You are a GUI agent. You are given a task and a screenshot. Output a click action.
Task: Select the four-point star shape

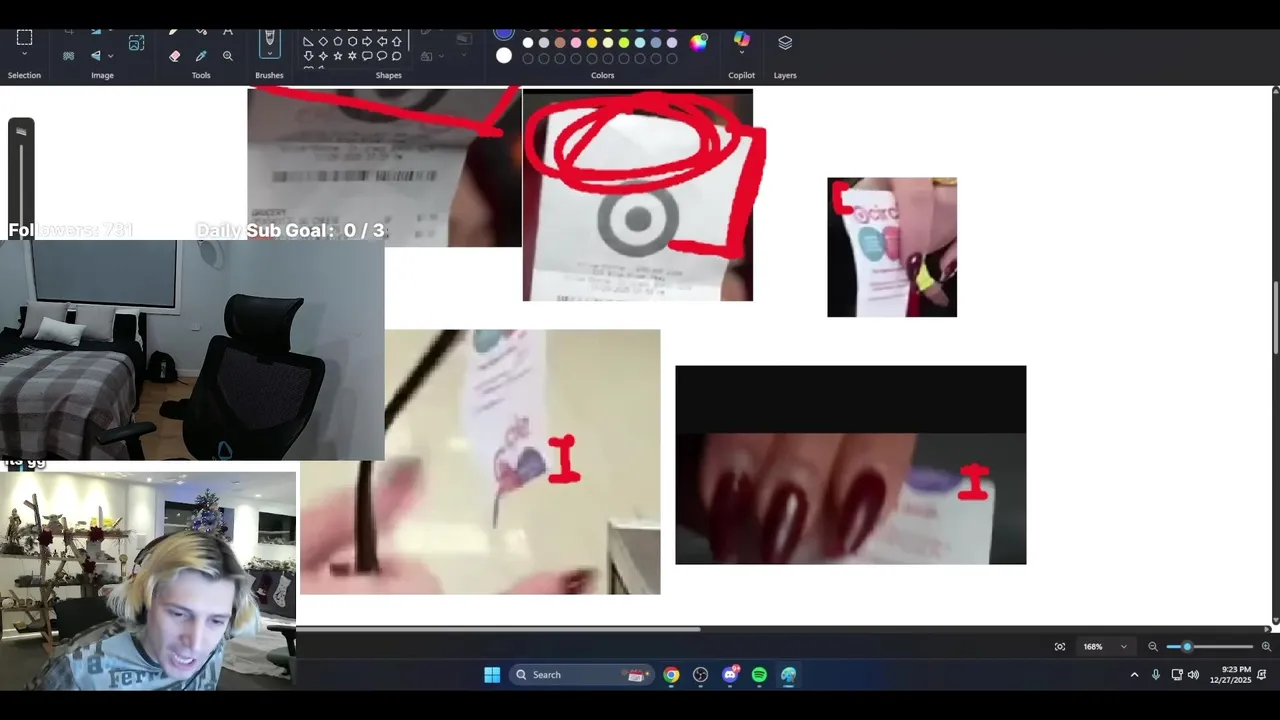(323, 56)
